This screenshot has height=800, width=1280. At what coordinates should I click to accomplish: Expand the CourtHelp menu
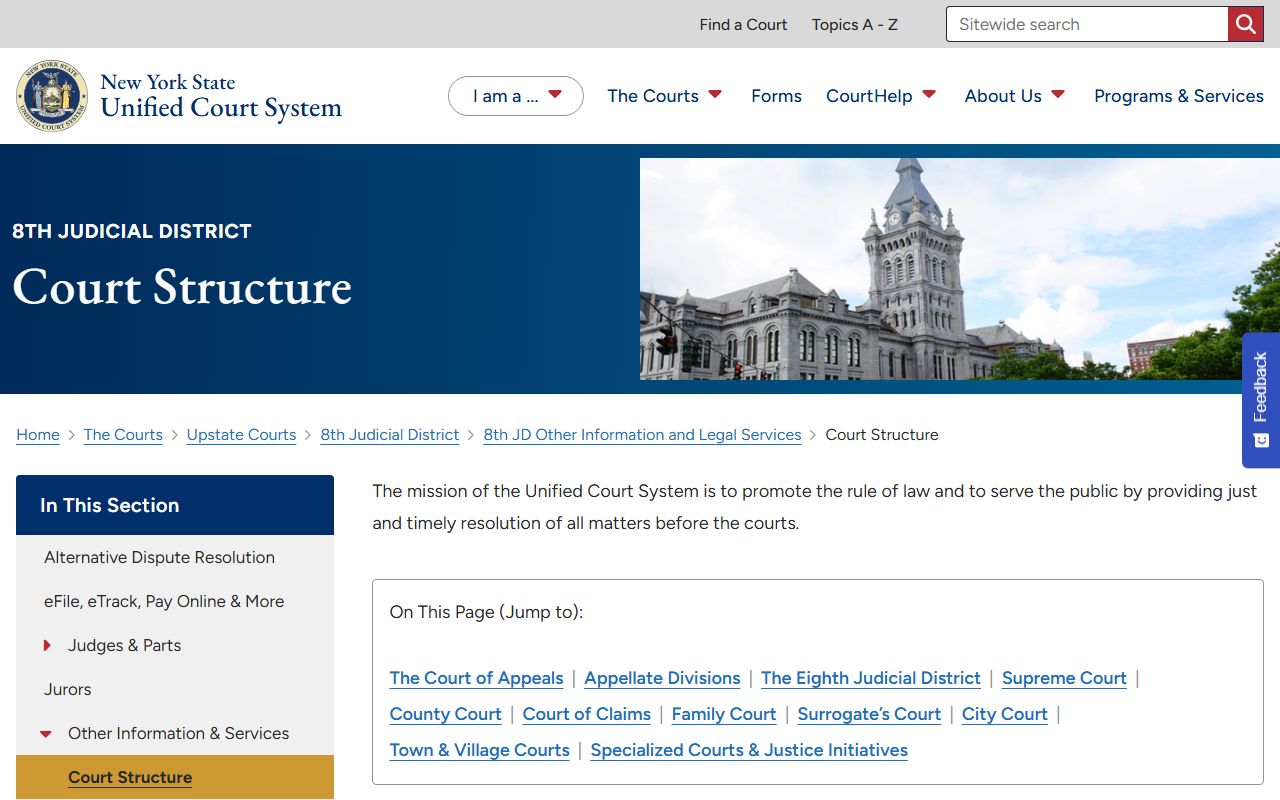pyautogui.click(x=881, y=96)
